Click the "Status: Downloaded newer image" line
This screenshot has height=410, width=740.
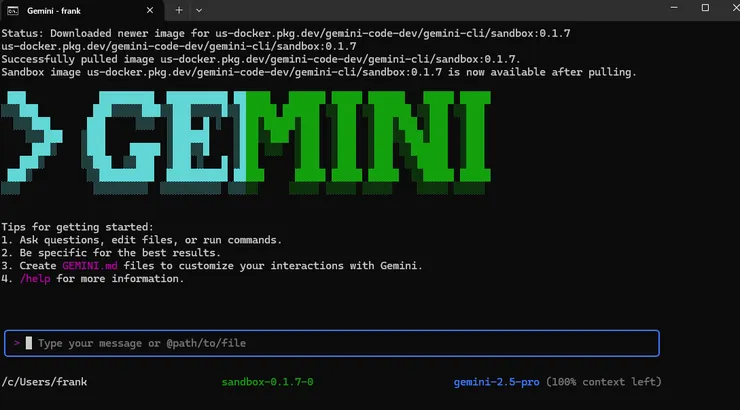[x=286, y=33]
